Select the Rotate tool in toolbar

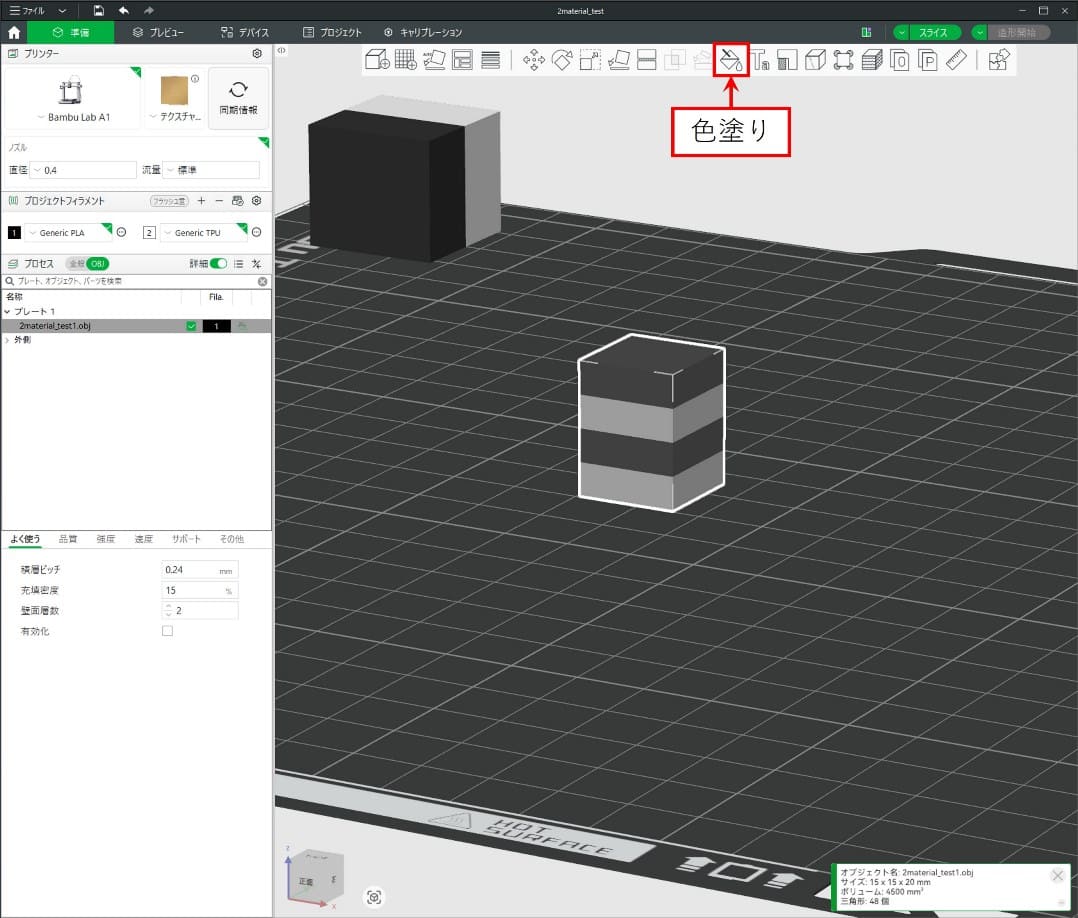pyautogui.click(x=562, y=60)
